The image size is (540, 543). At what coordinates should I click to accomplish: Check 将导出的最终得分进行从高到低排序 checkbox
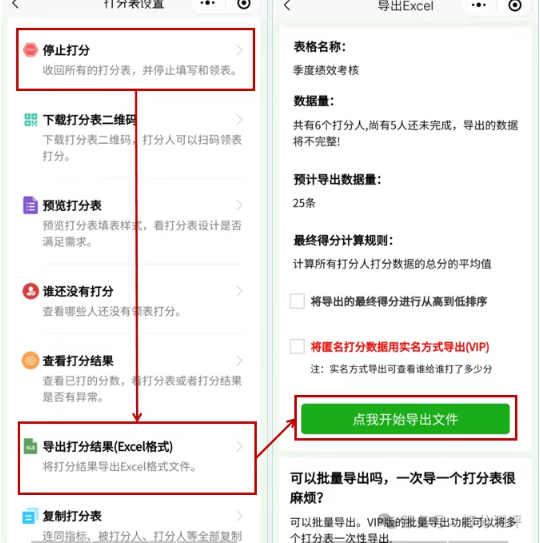click(297, 301)
